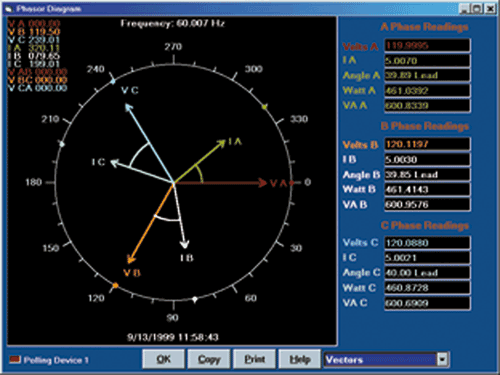The image size is (500, 375).
Task: Click the blue V C marker near 240
Action: click(113, 81)
